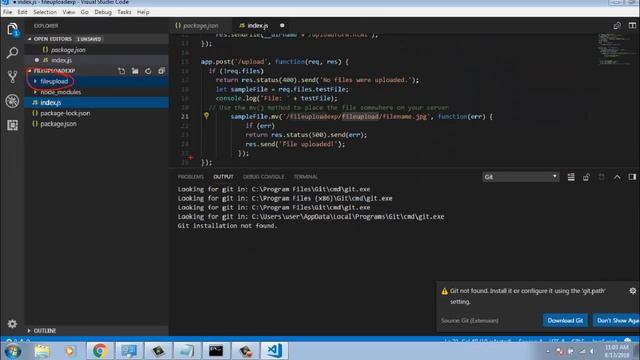Open the Go menu
Viewport: 640px width, 360px height.
[84, 12]
